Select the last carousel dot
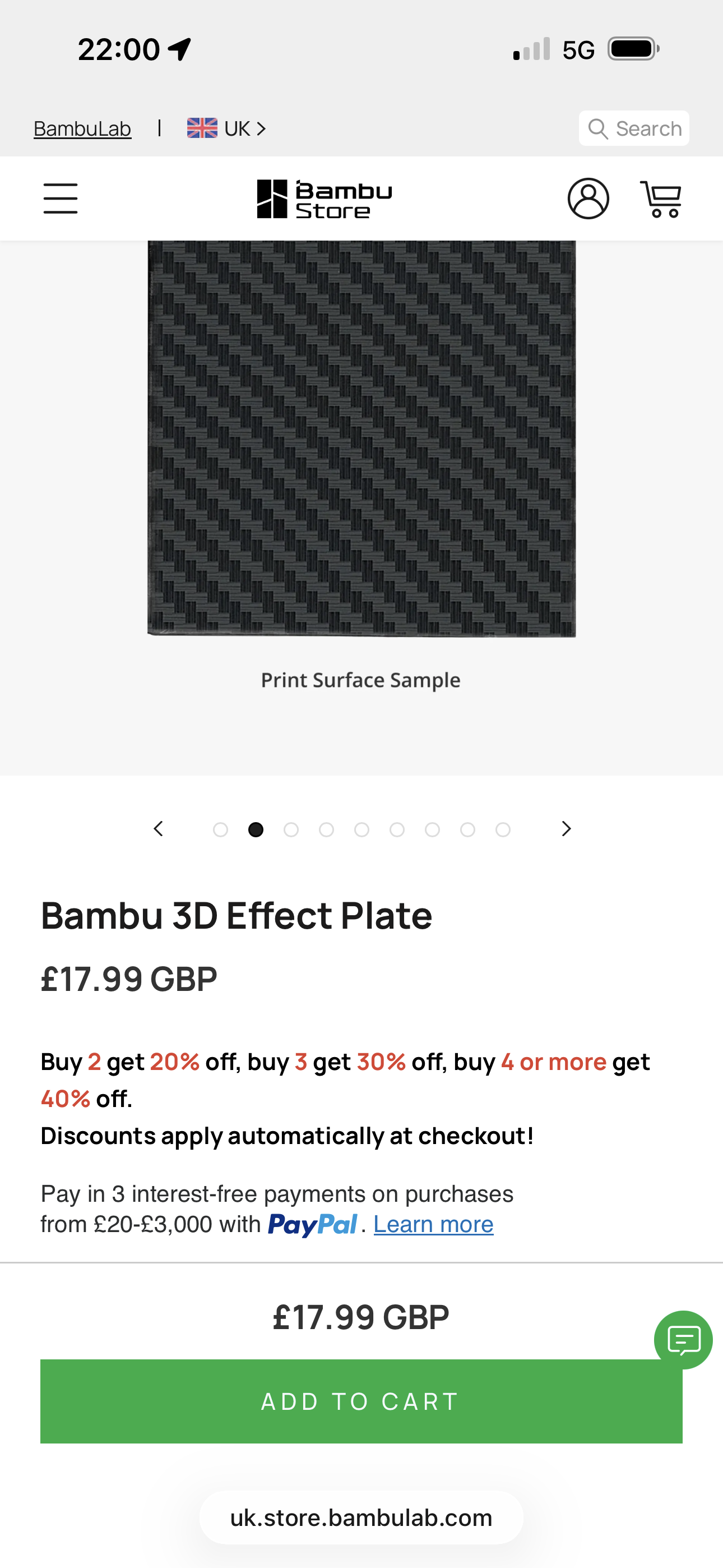723x1568 pixels. (x=503, y=829)
